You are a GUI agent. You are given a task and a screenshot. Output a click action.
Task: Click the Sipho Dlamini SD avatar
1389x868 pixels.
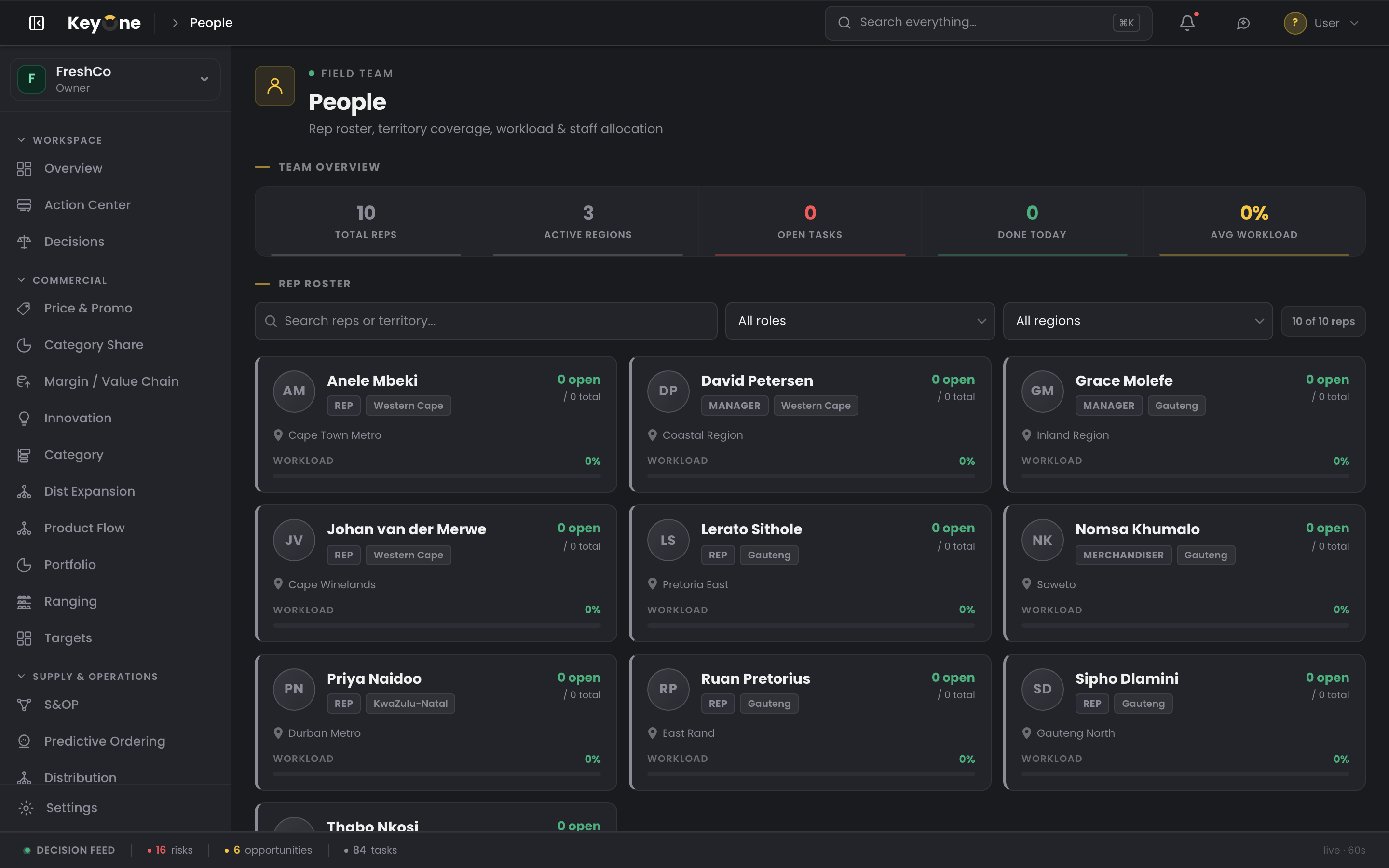click(x=1042, y=689)
